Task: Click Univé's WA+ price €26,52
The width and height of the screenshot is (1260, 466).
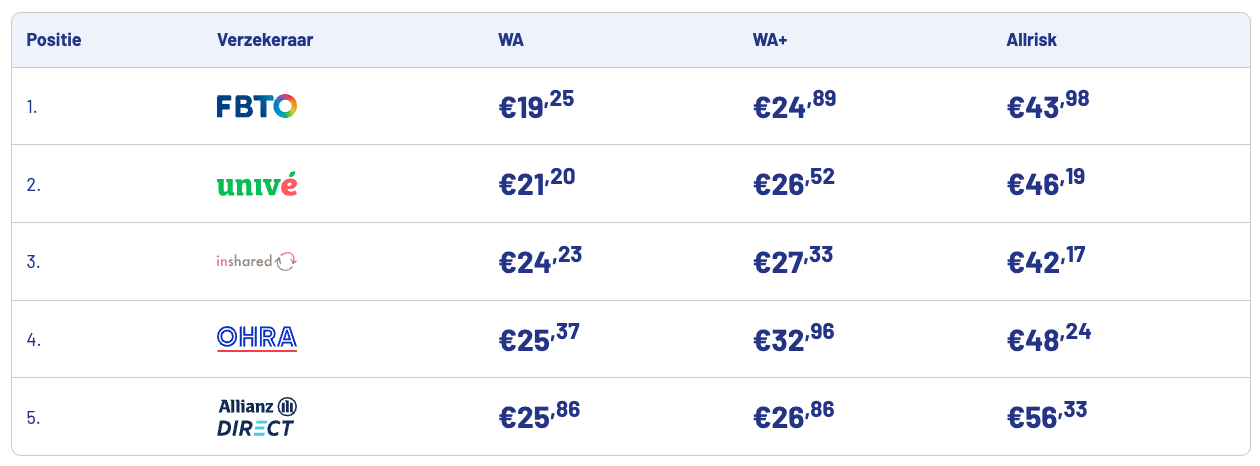Action: 793,184
